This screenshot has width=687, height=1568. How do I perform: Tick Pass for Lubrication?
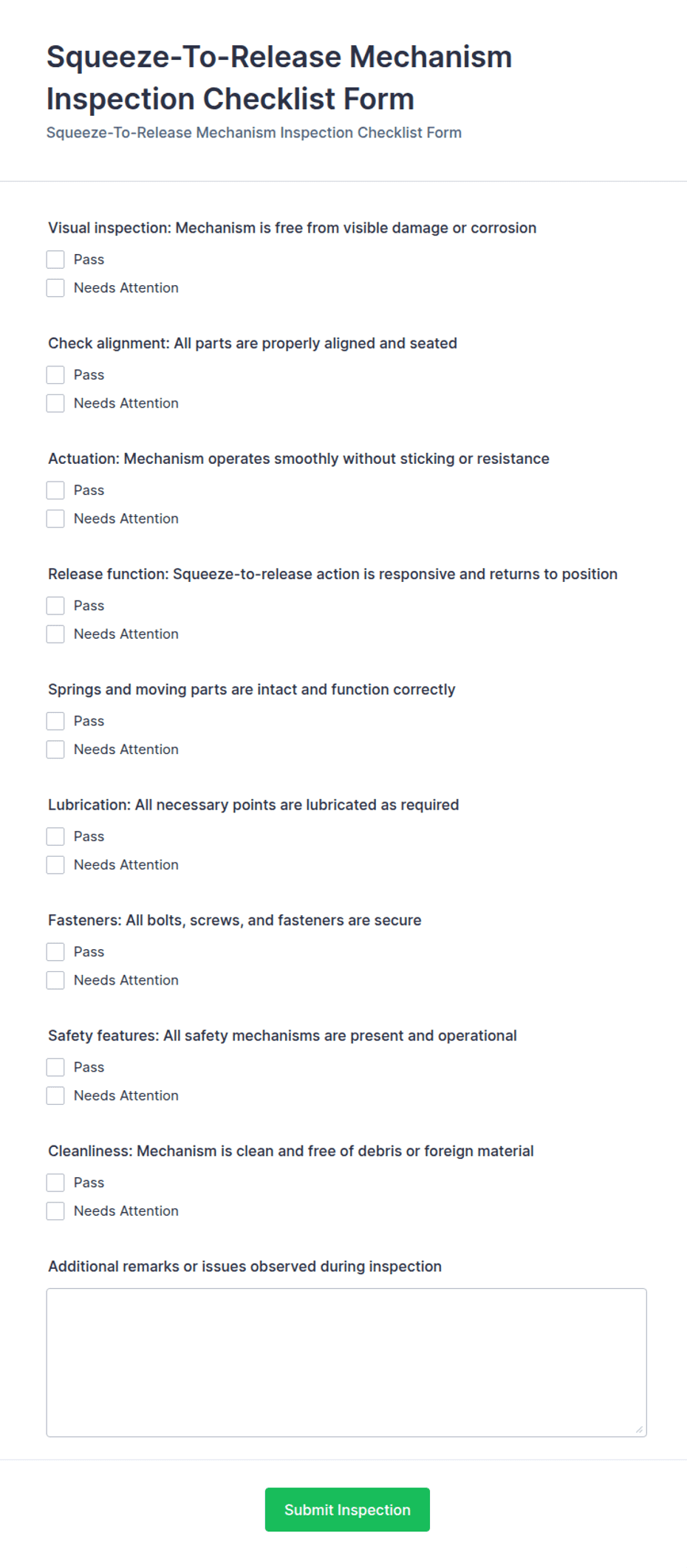point(55,836)
